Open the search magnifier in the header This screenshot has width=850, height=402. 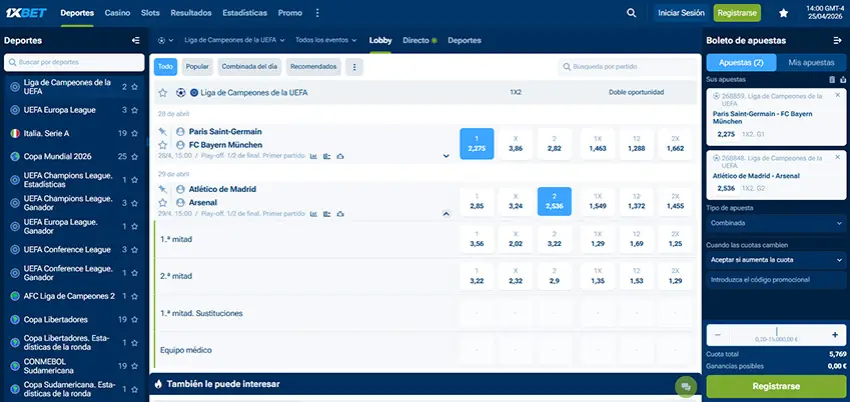click(631, 13)
